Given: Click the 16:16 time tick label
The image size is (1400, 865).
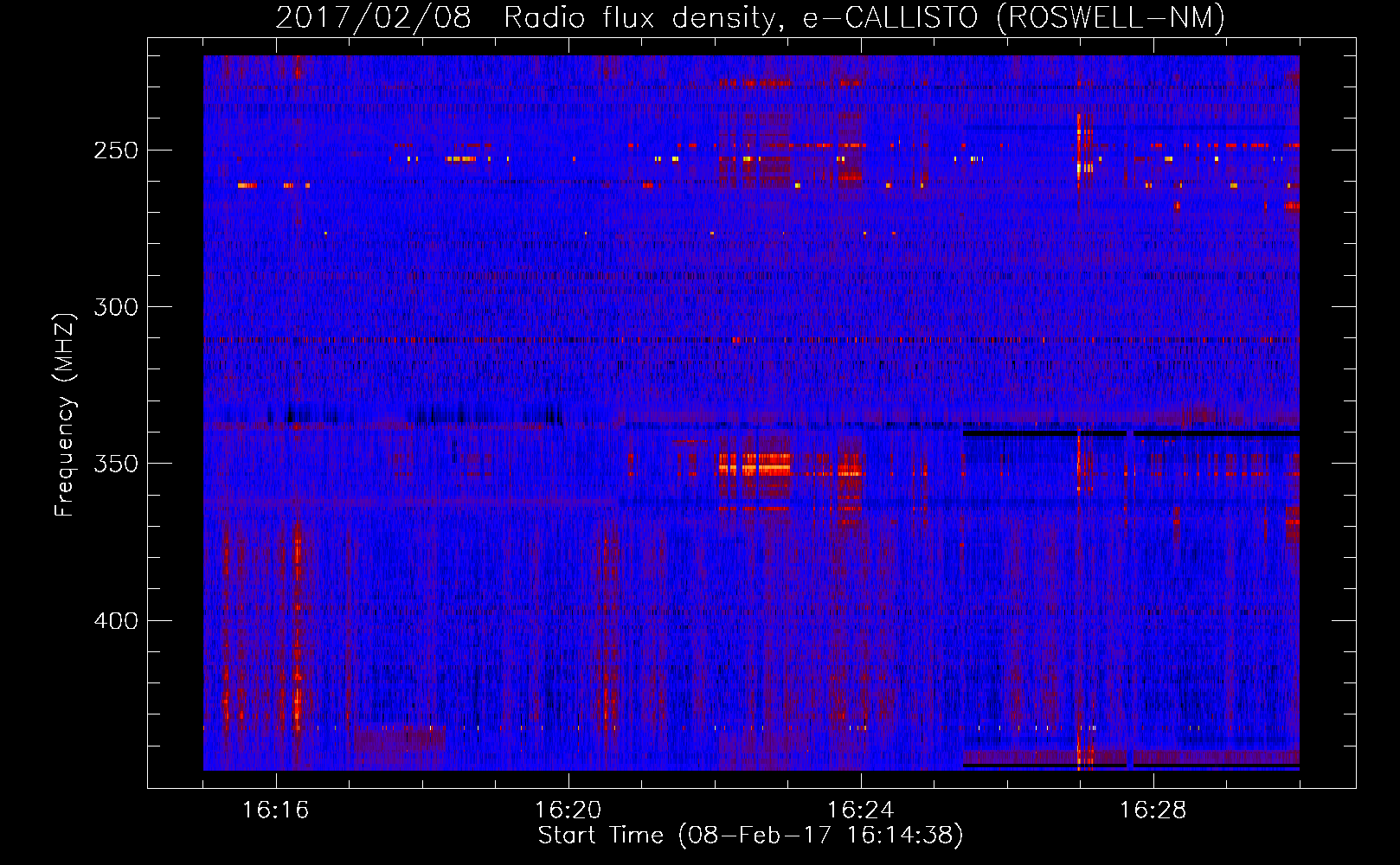Looking at the screenshot, I should pyautogui.click(x=276, y=811).
